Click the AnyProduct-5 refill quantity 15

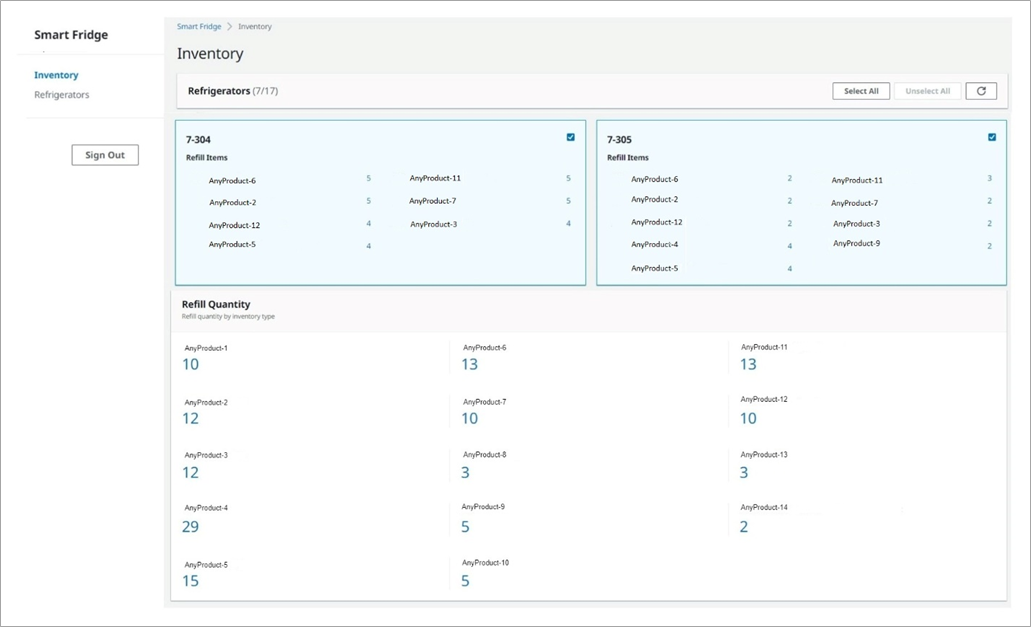190,581
